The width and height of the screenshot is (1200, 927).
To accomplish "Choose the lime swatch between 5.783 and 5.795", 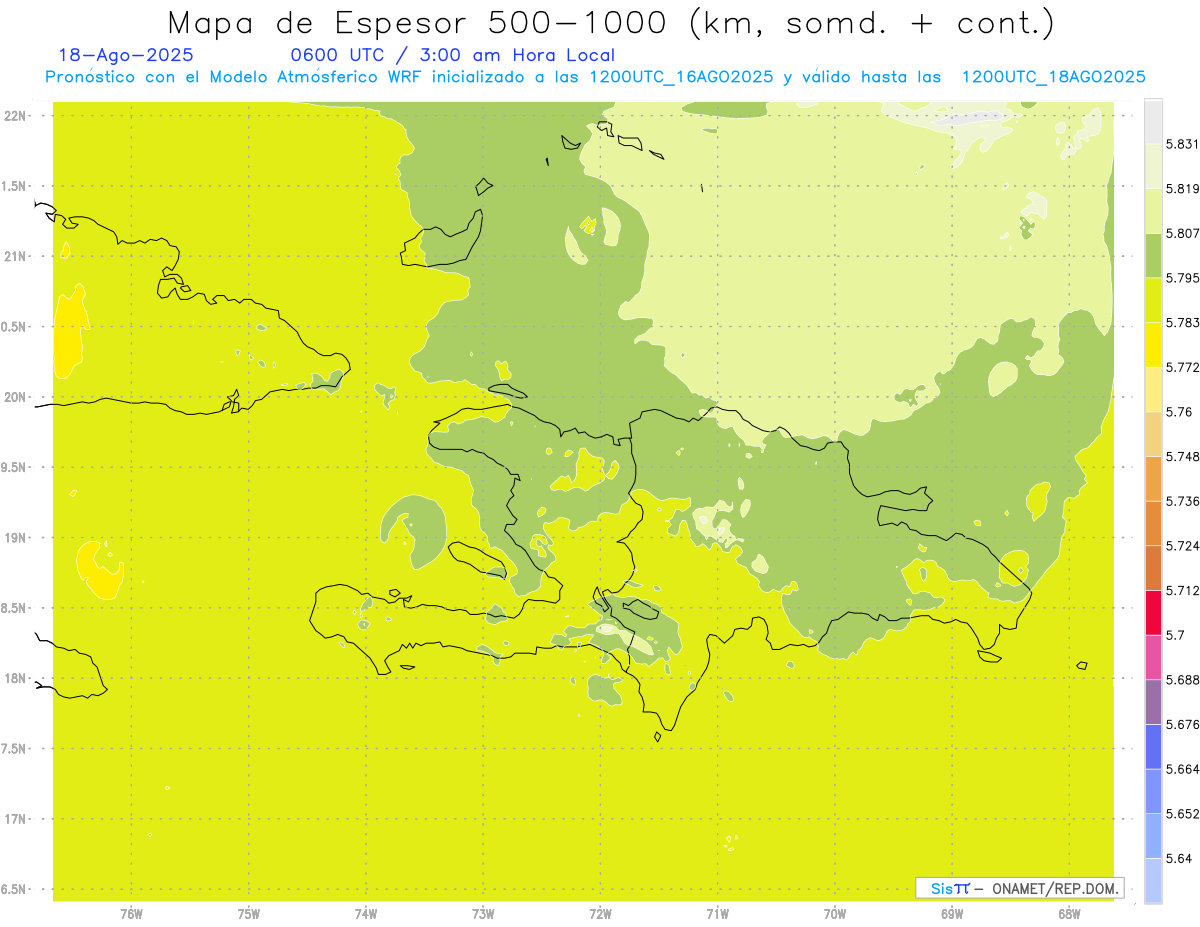I will click(1153, 300).
